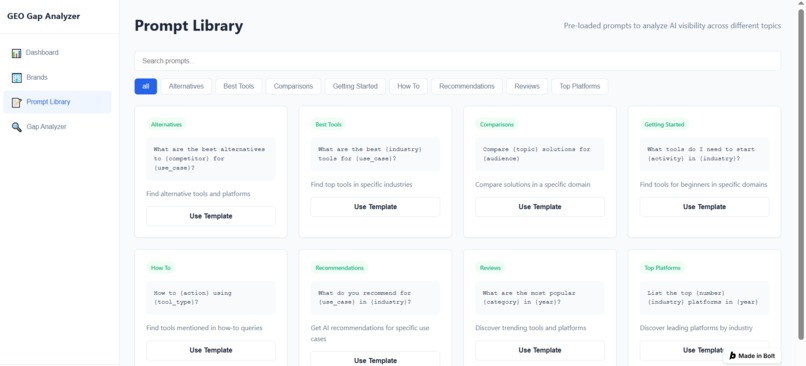Screen dimensions: 806x366
Task: Open the Gap Analyzer page label
Action: 46,126
